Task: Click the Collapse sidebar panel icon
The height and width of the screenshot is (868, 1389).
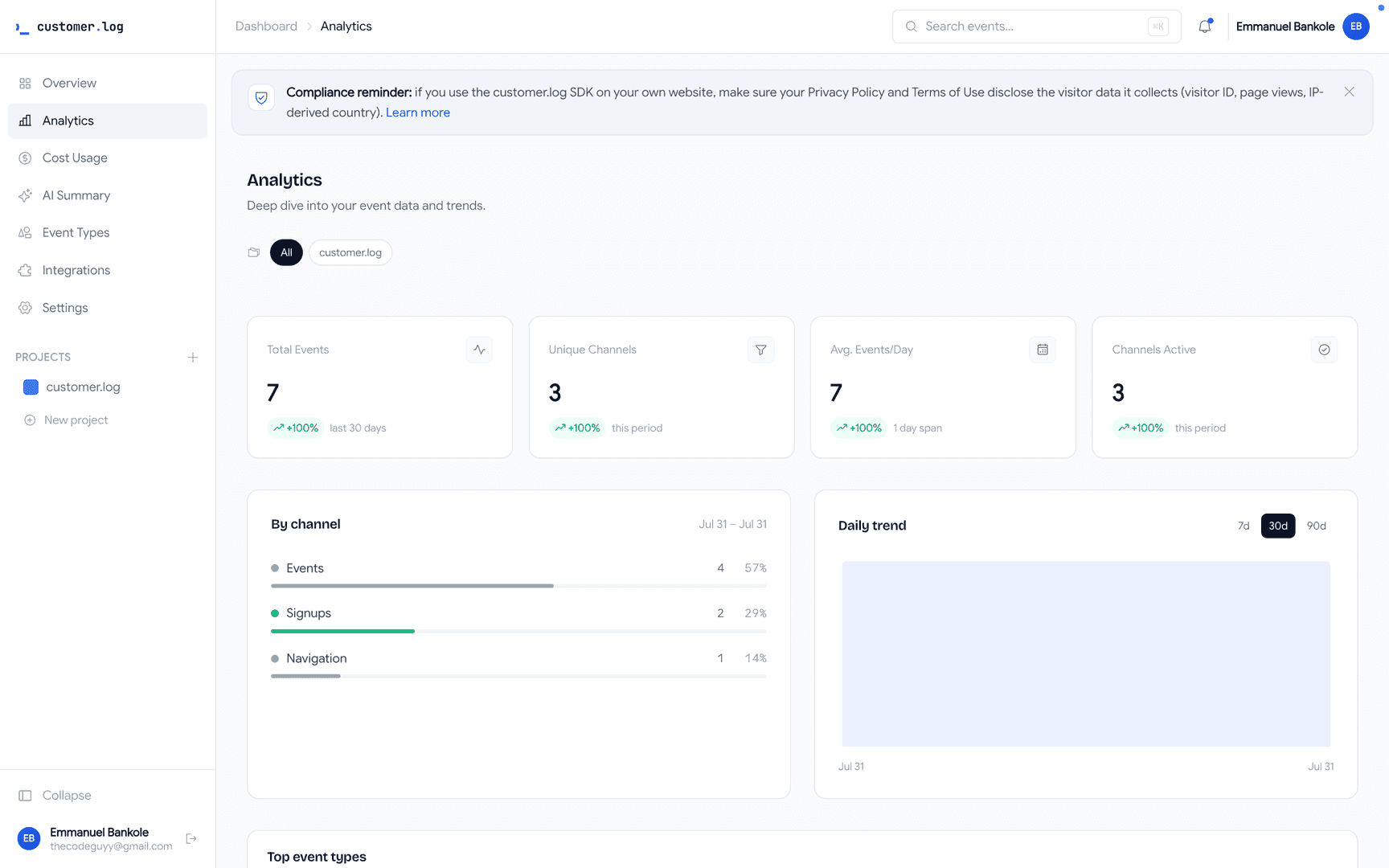Action: (25, 796)
